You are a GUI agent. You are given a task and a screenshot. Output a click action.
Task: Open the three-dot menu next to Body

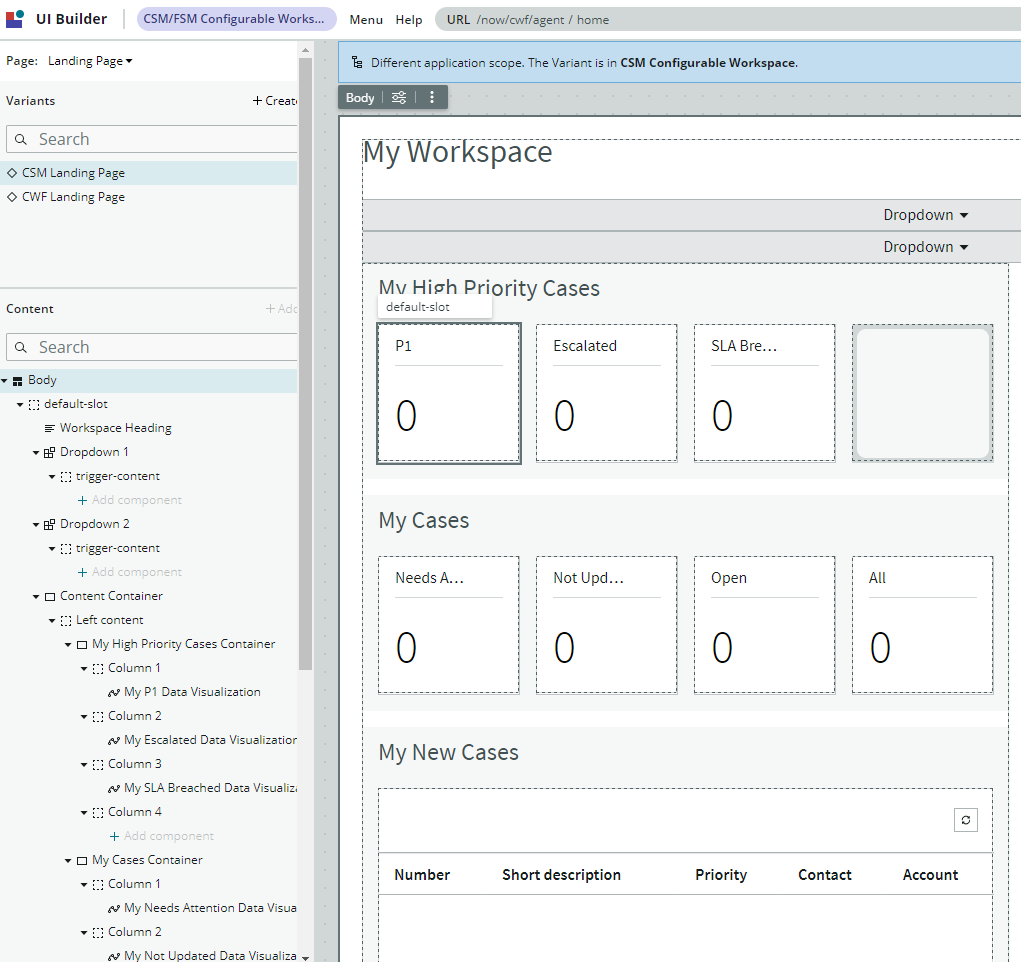point(432,97)
